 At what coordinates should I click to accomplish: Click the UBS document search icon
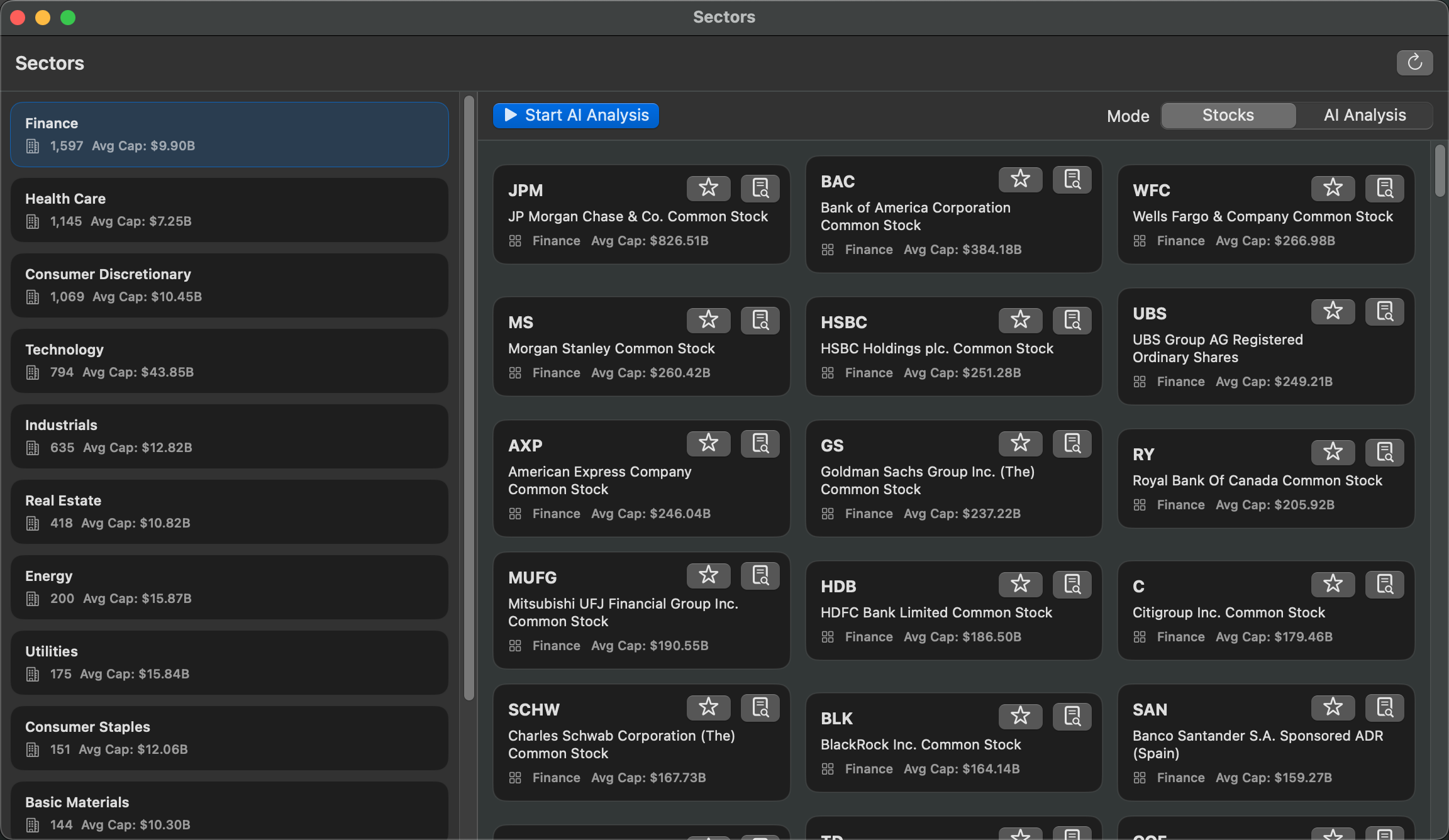click(x=1384, y=311)
